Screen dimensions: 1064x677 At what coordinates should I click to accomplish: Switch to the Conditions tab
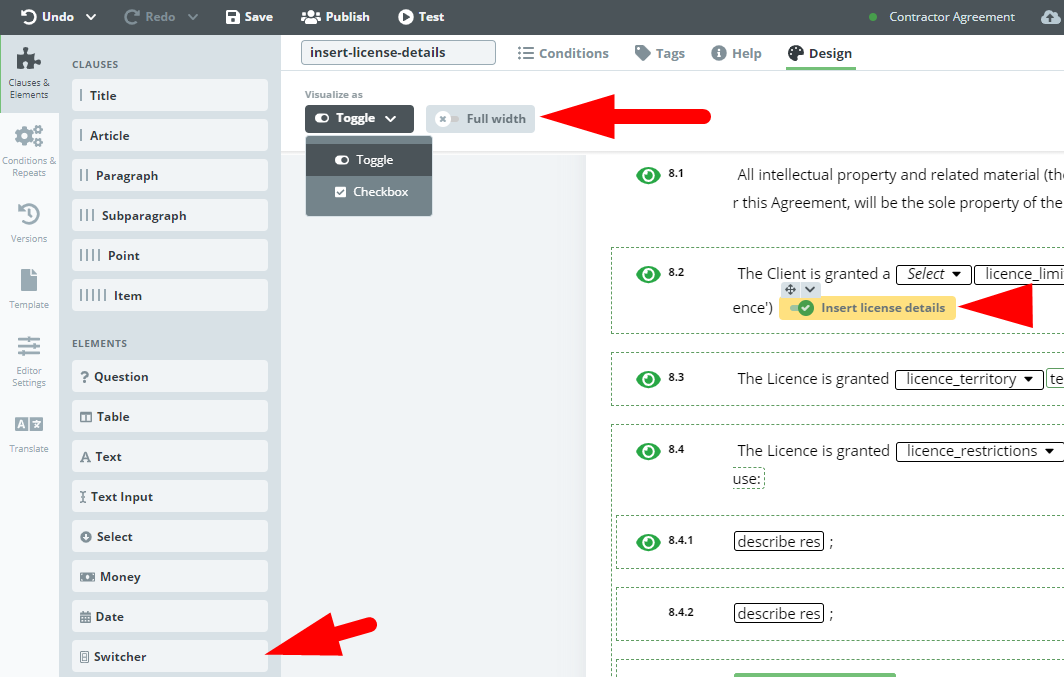click(563, 53)
